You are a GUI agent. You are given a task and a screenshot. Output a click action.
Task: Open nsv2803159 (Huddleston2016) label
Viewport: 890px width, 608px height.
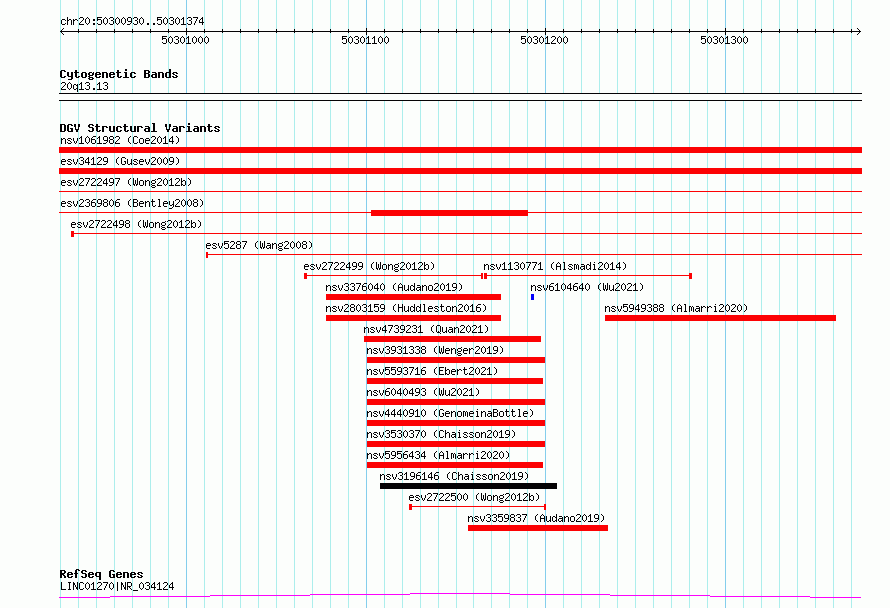pos(406,308)
